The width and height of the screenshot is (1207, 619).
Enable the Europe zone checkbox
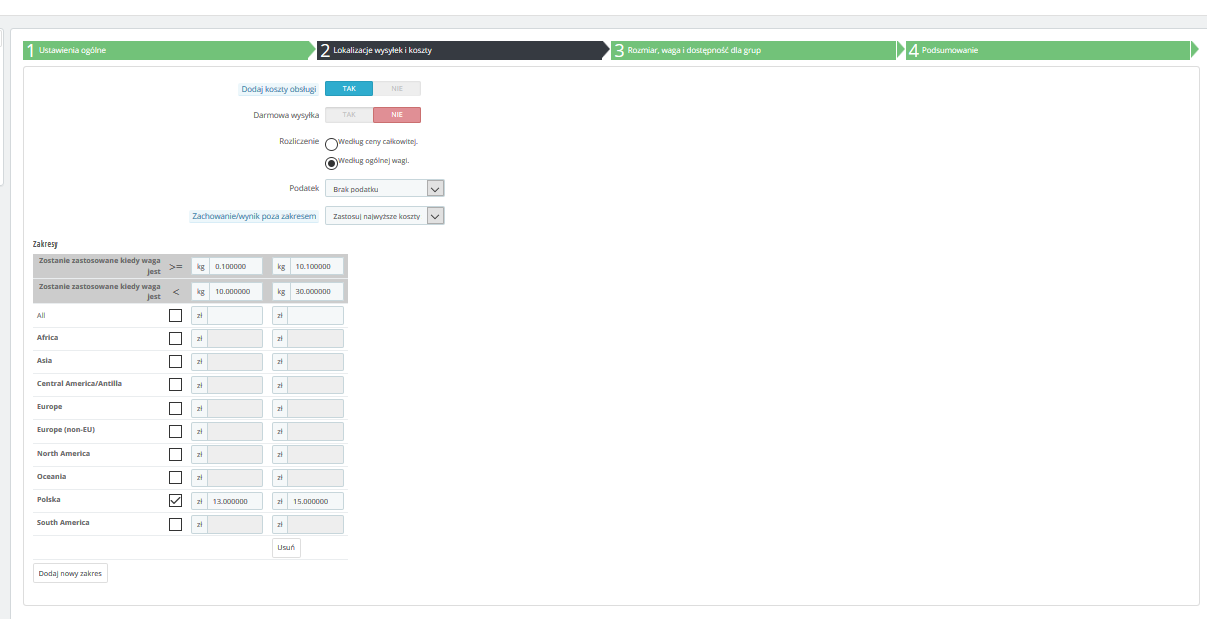click(x=176, y=408)
